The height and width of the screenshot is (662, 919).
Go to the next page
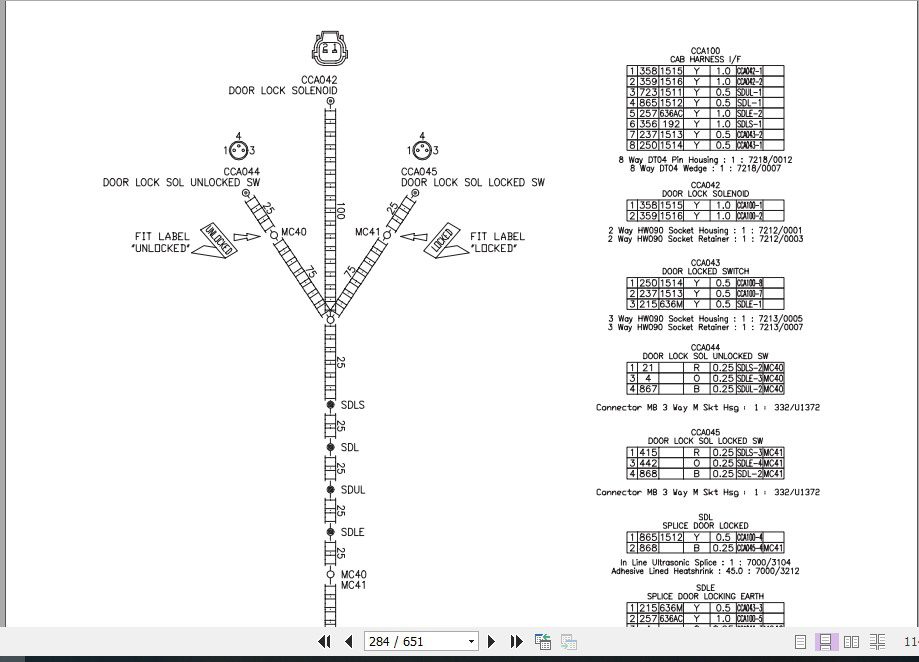pos(491,641)
